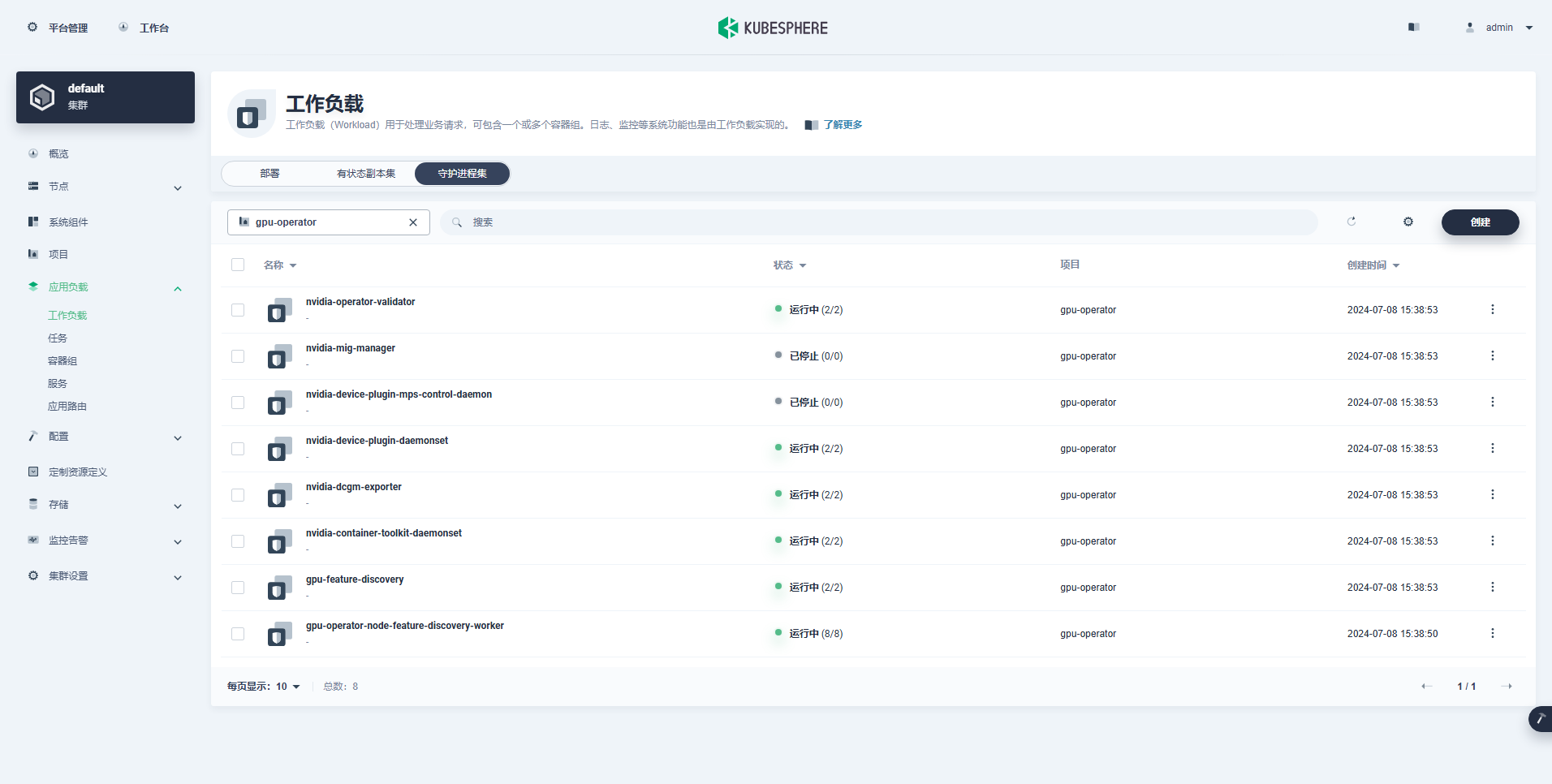The height and width of the screenshot is (784, 1552).
Task: Open the admin user dropdown
Action: pyautogui.click(x=1499, y=28)
